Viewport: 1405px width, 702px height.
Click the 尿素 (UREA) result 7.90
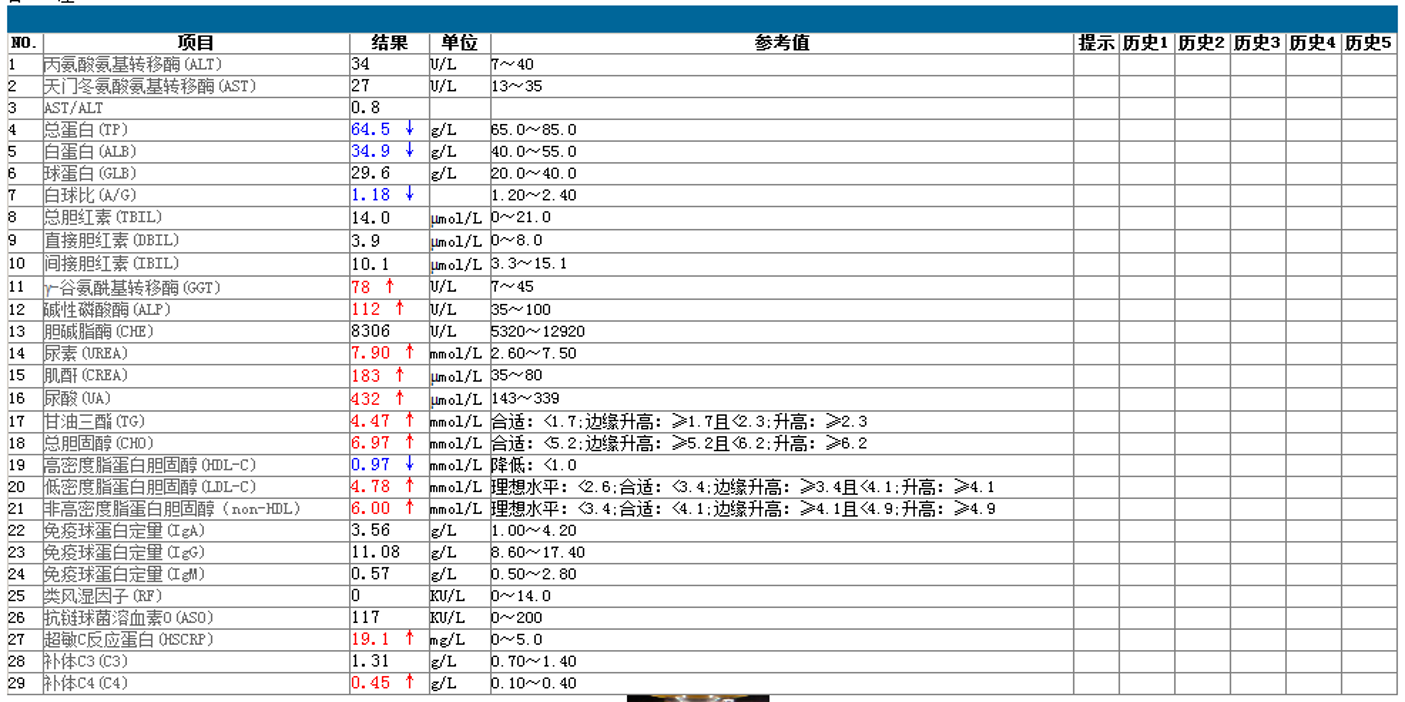[x=370, y=353]
